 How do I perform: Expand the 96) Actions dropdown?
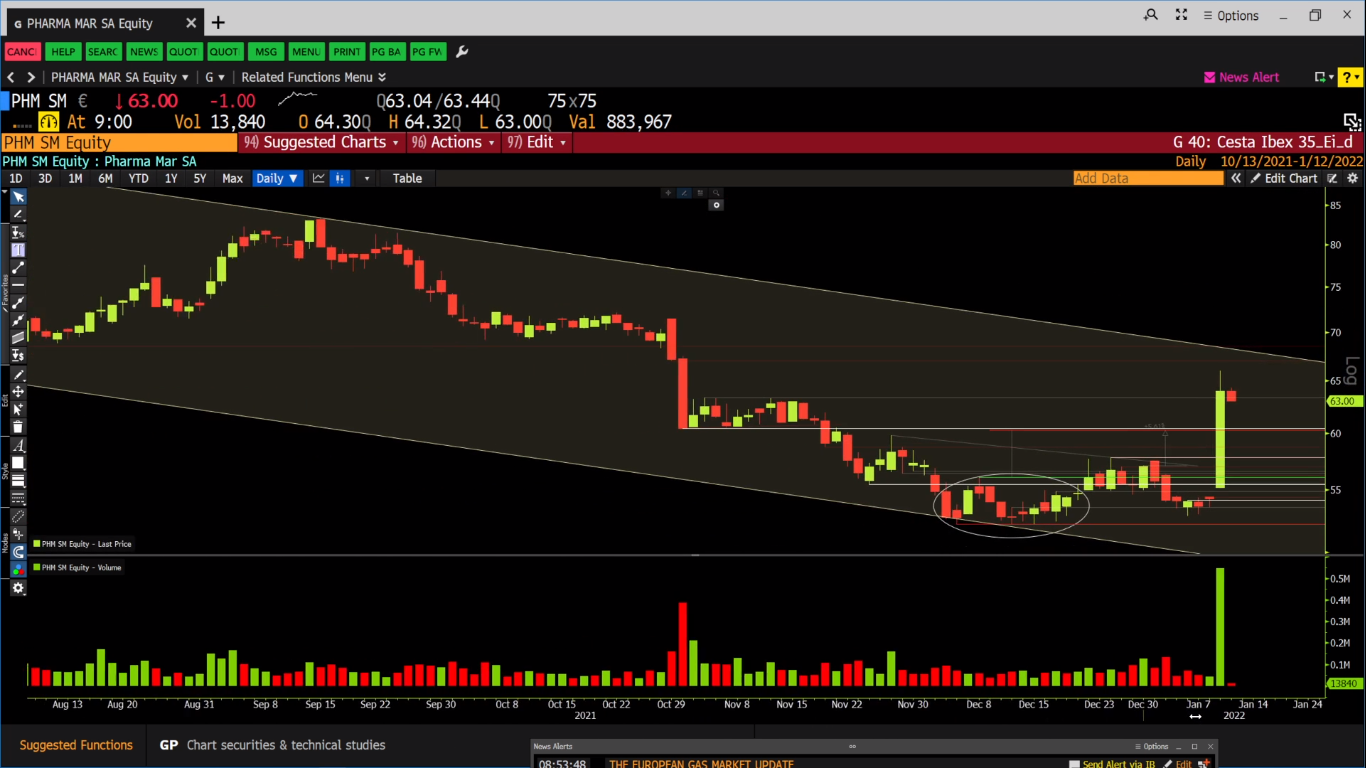point(454,142)
